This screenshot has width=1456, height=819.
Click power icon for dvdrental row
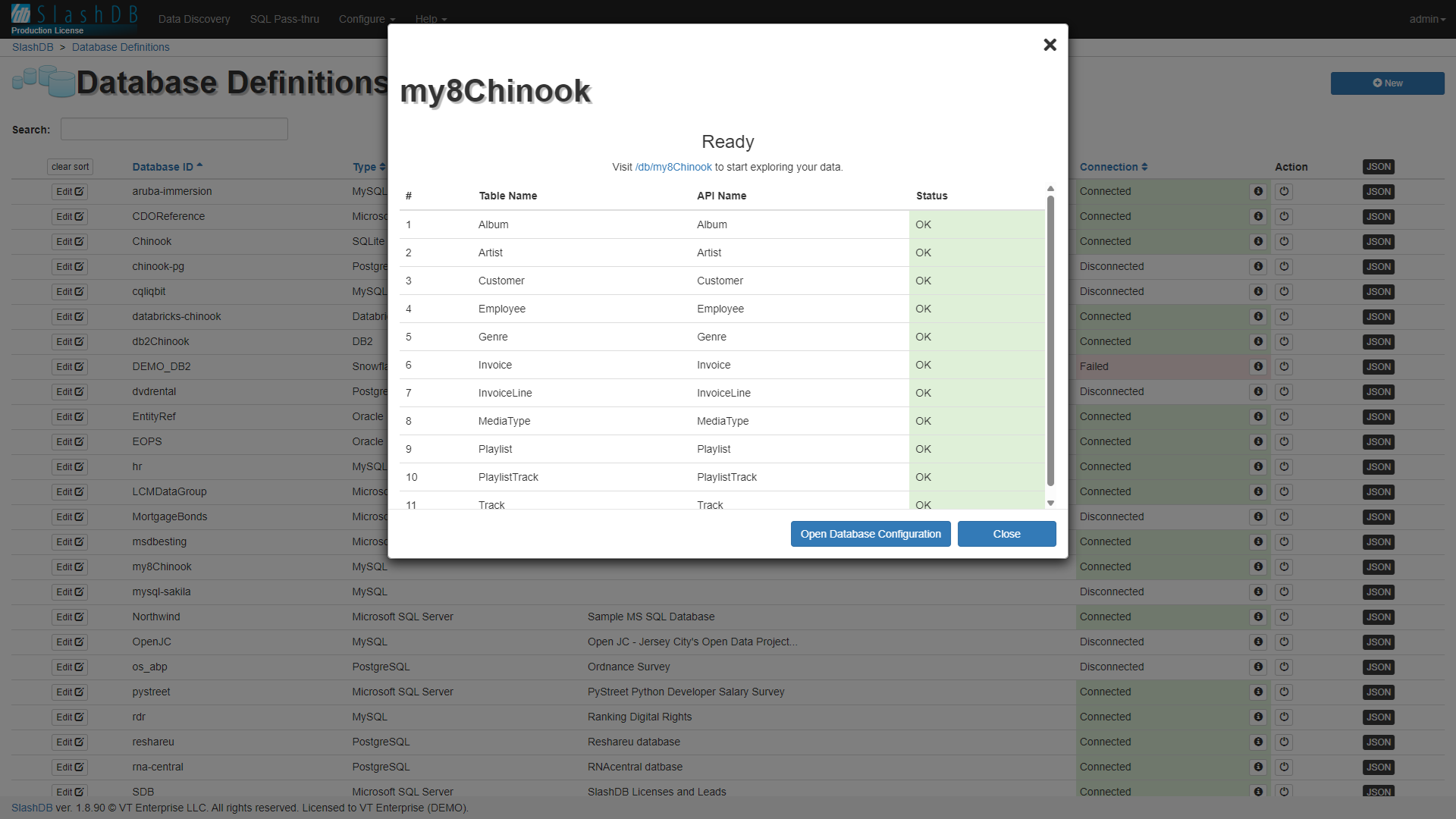1284,391
